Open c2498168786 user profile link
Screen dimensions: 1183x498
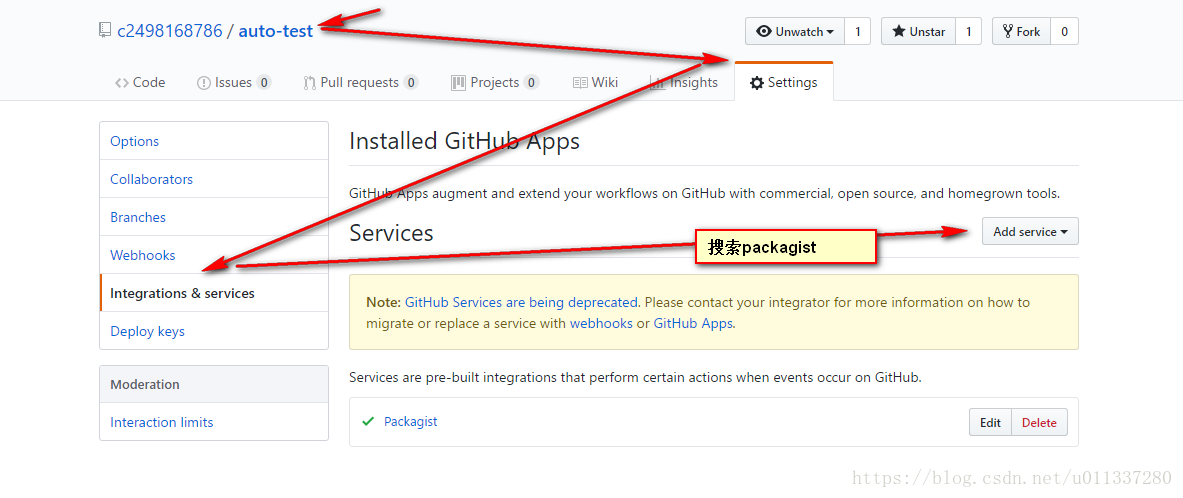(x=170, y=32)
